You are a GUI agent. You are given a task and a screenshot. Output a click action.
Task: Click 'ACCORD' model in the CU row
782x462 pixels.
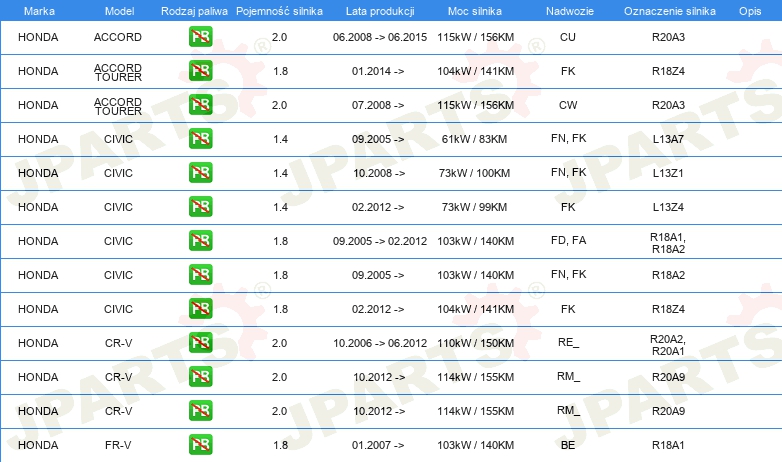118,37
